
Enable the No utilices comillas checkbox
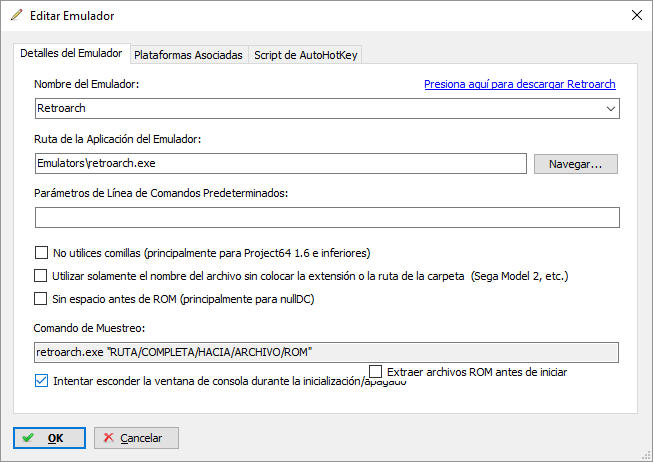[41, 253]
